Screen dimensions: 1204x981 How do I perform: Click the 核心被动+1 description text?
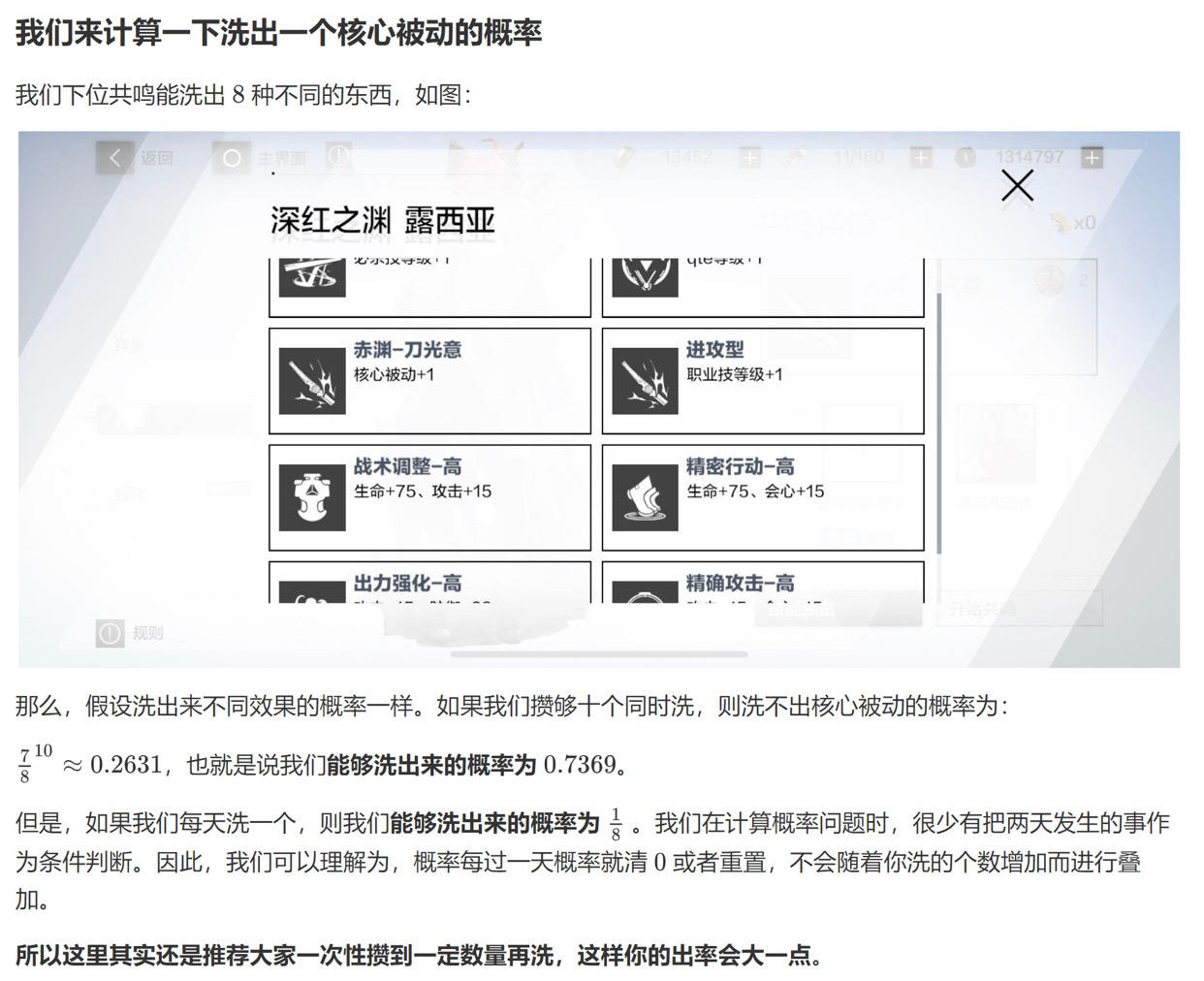coord(394,374)
